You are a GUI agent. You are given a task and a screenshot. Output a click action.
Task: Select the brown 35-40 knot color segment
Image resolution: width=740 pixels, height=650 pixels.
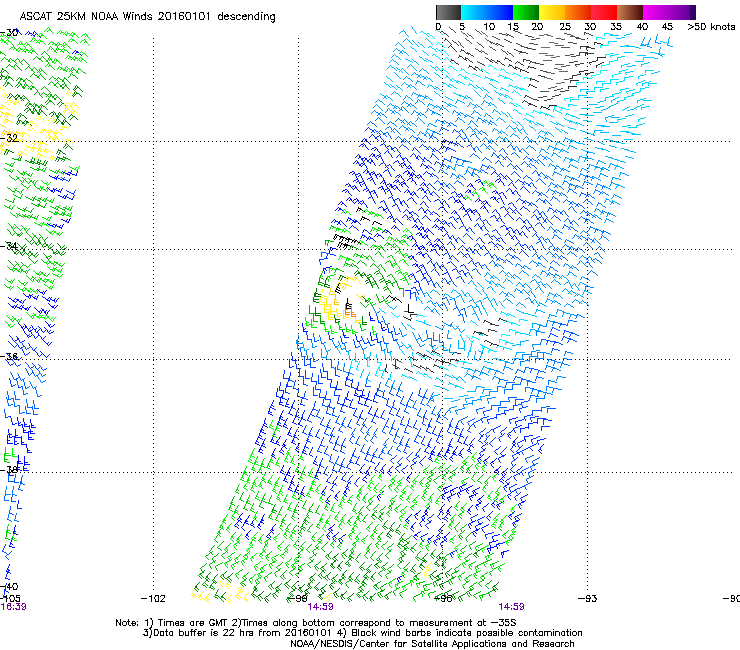(x=630, y=12)
